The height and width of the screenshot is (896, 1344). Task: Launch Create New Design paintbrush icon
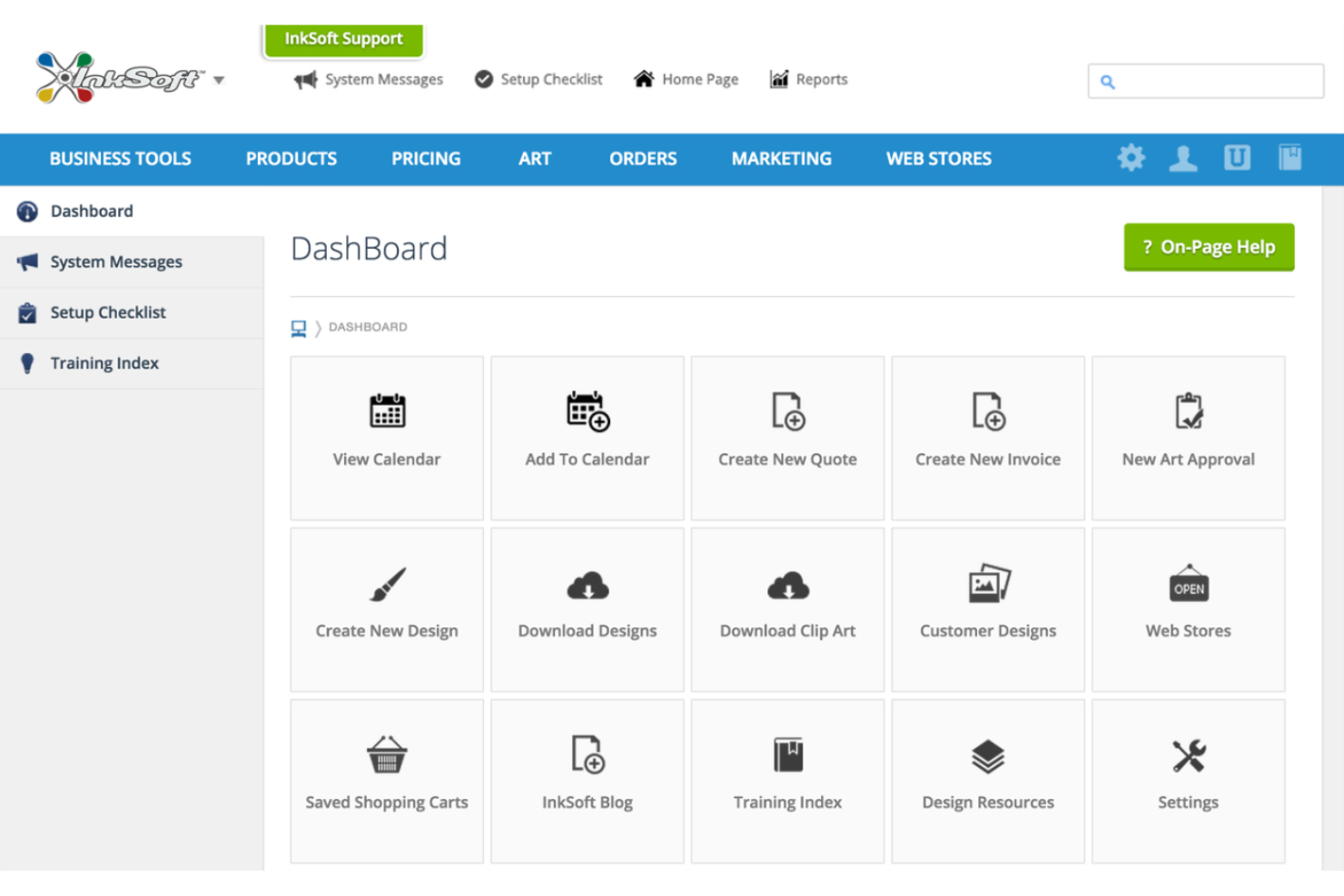click(x=387, y=584)
